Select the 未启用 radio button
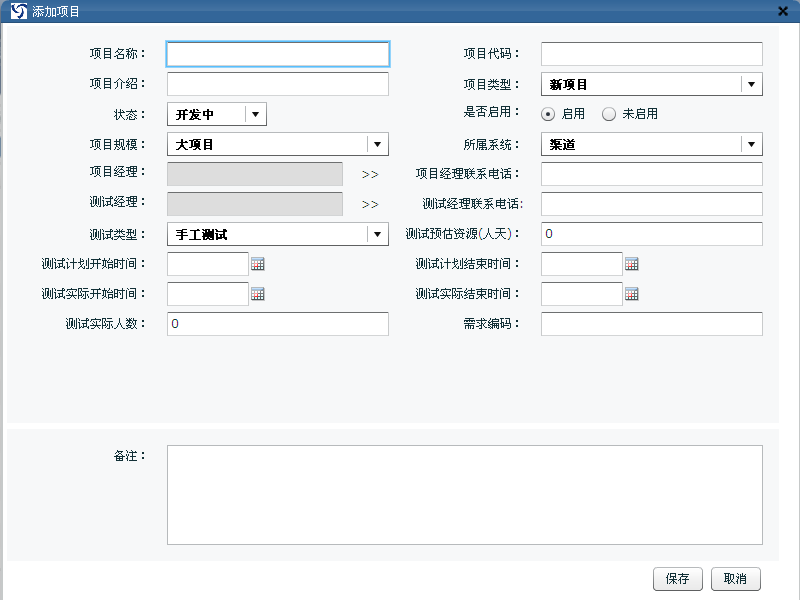The width and height of the screenshot is (800, 600). coord(609,114)
